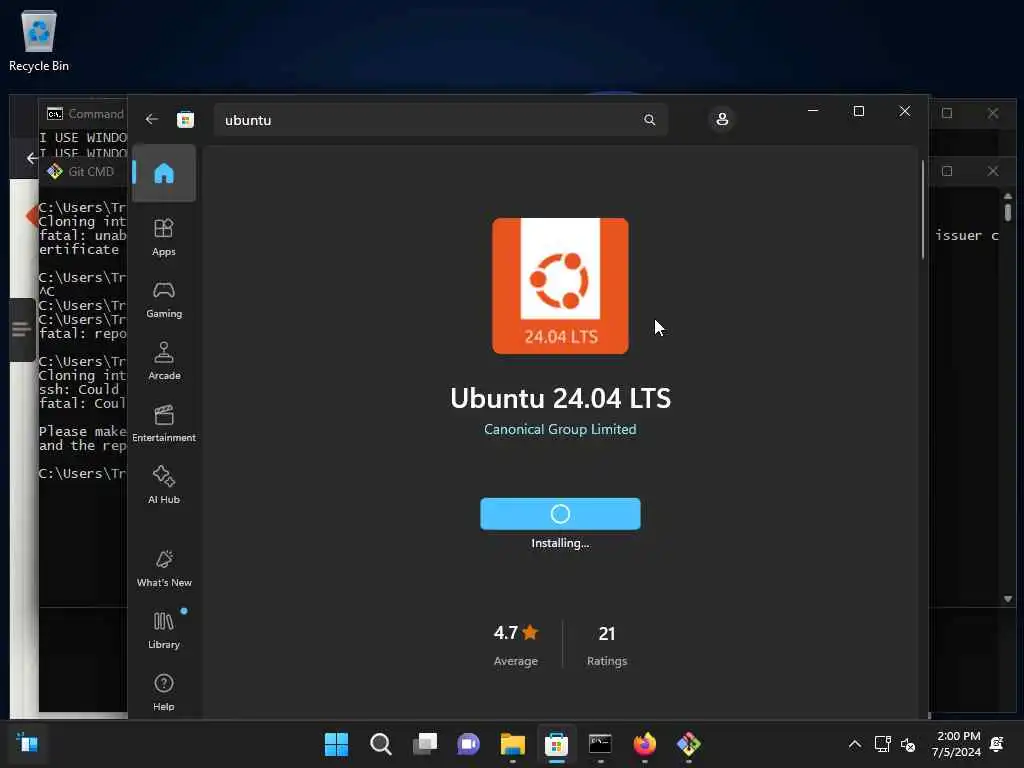Open the Library with update badge

(x=164, y=630)
